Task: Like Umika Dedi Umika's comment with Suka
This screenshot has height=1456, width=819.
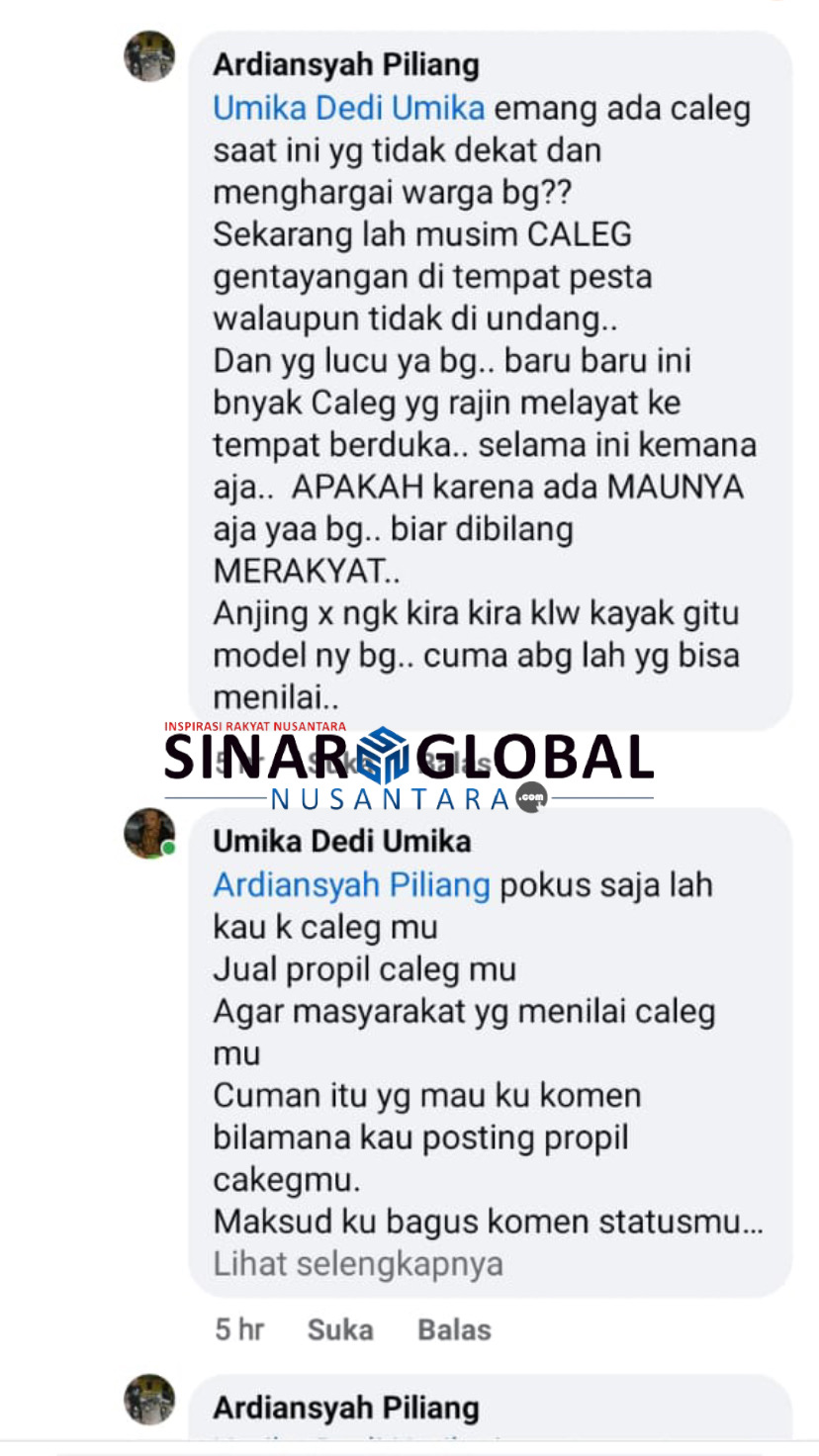Action: pyautogui.click(x=339, y=1329)
